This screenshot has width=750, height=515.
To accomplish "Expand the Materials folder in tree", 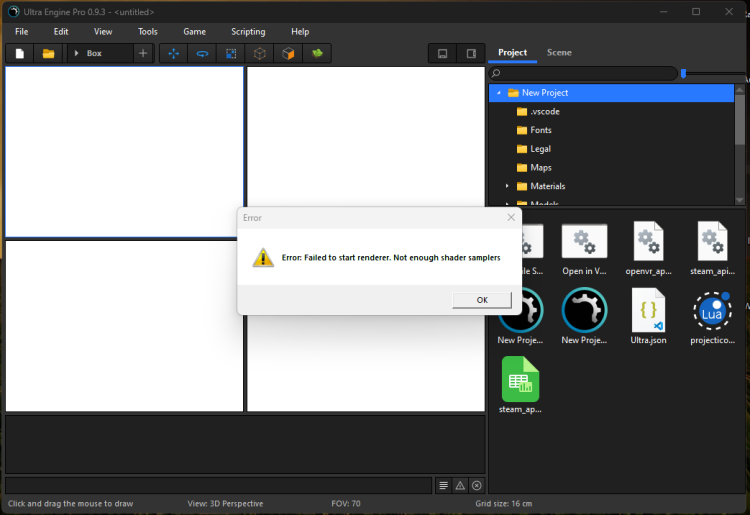I will point(507,186).
